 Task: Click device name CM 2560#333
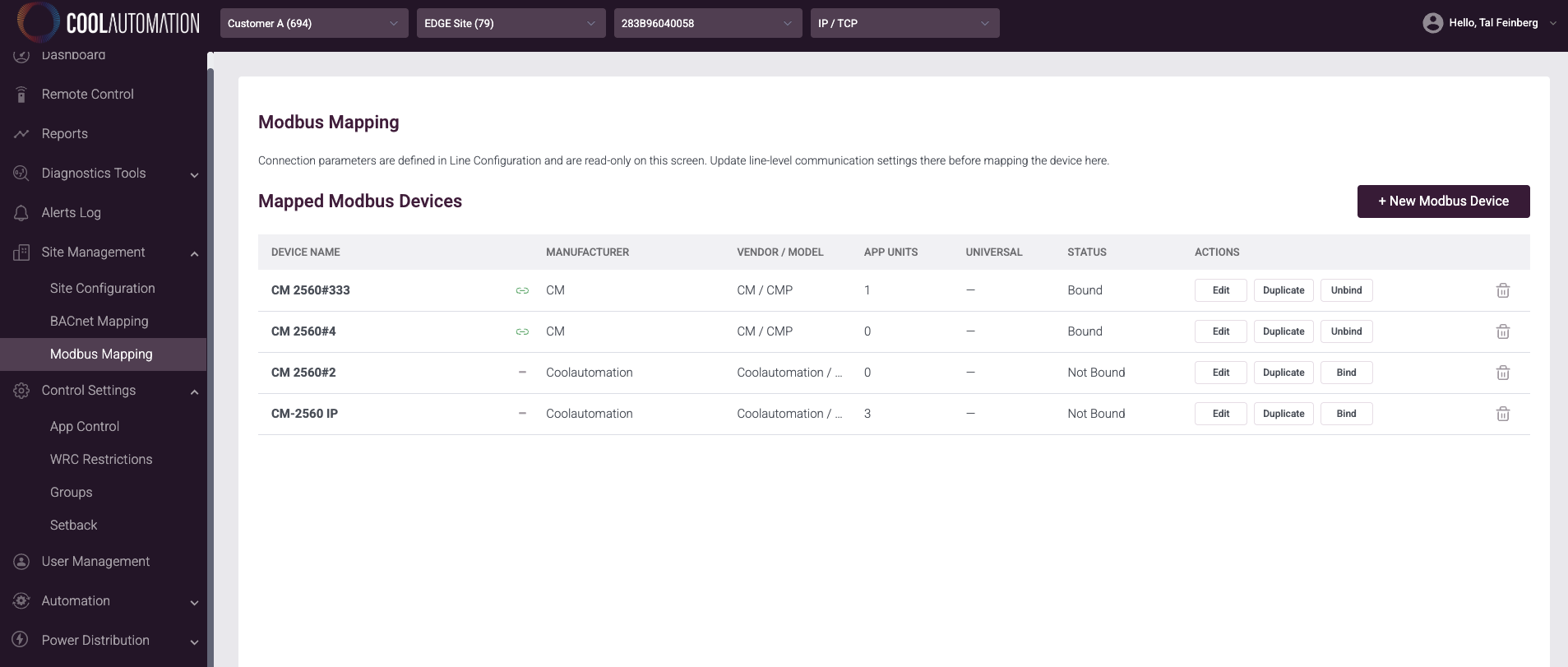[x=311, y=290]
